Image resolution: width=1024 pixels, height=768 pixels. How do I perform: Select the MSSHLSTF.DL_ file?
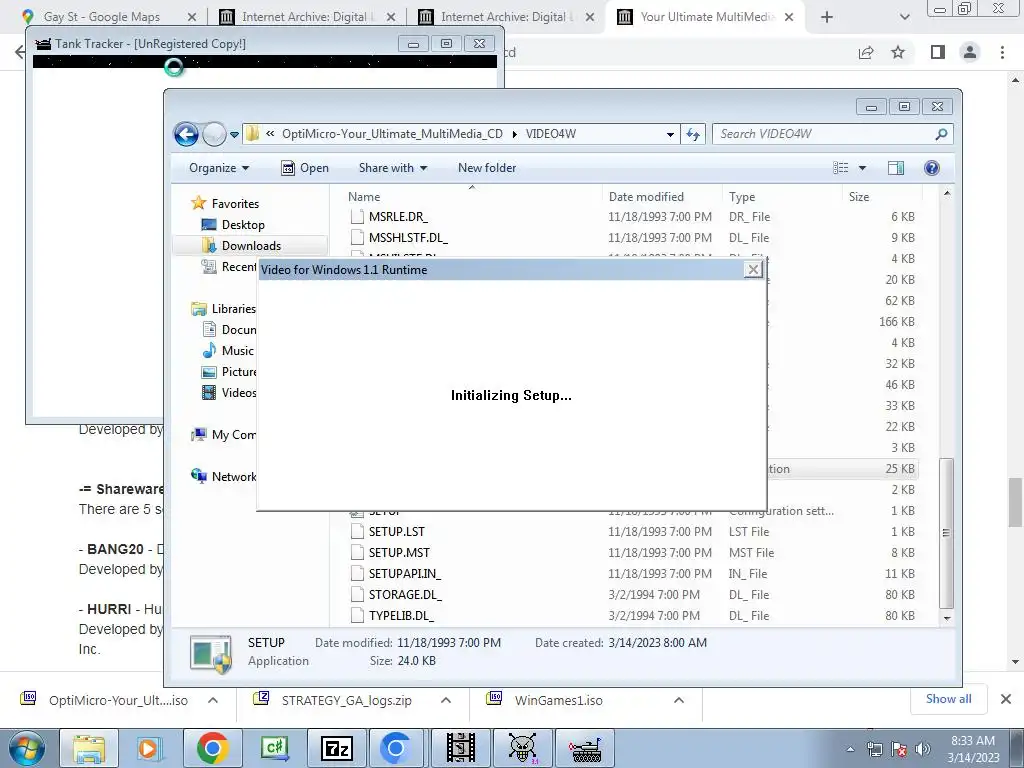point(408,238)
